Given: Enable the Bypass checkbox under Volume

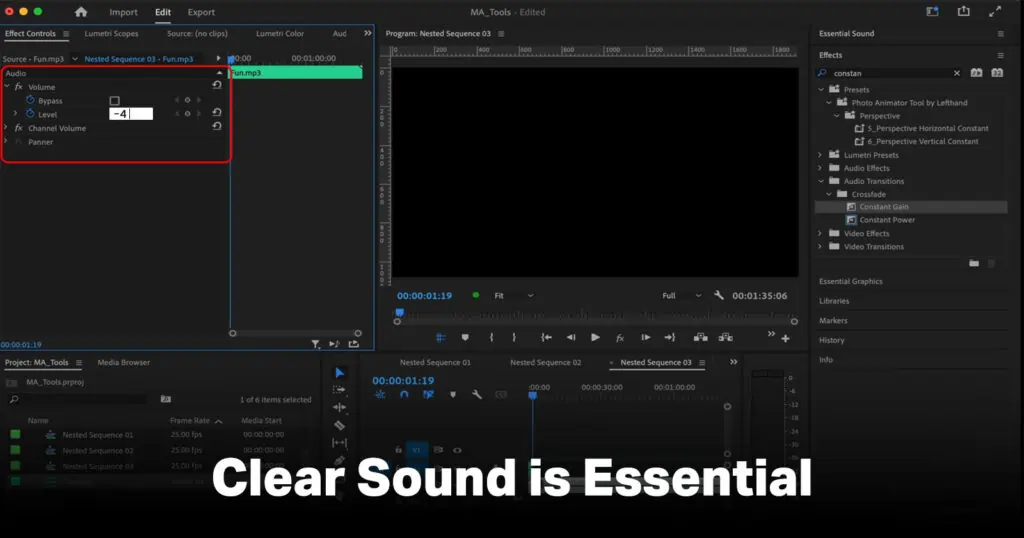Looking at the screenshot, I should 115,101.
